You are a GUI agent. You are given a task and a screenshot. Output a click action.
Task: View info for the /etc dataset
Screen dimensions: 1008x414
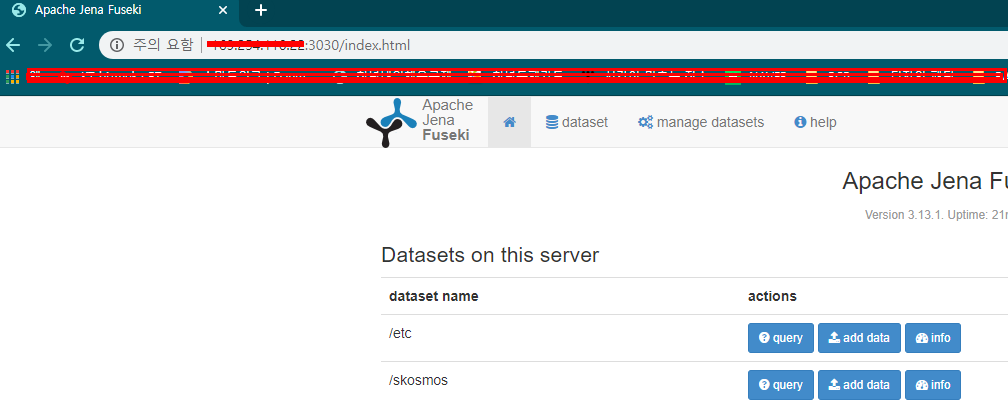(x=933, y=338)
